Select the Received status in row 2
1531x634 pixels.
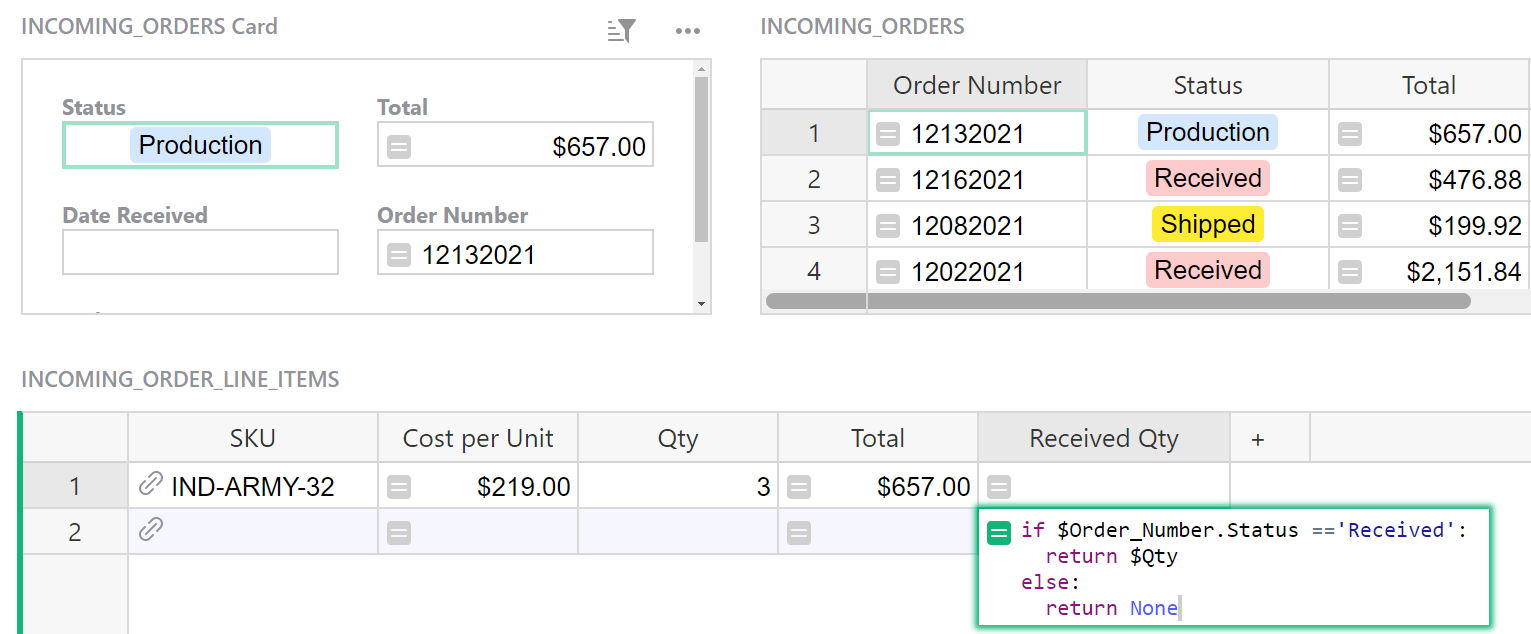tap(1207, 179)
